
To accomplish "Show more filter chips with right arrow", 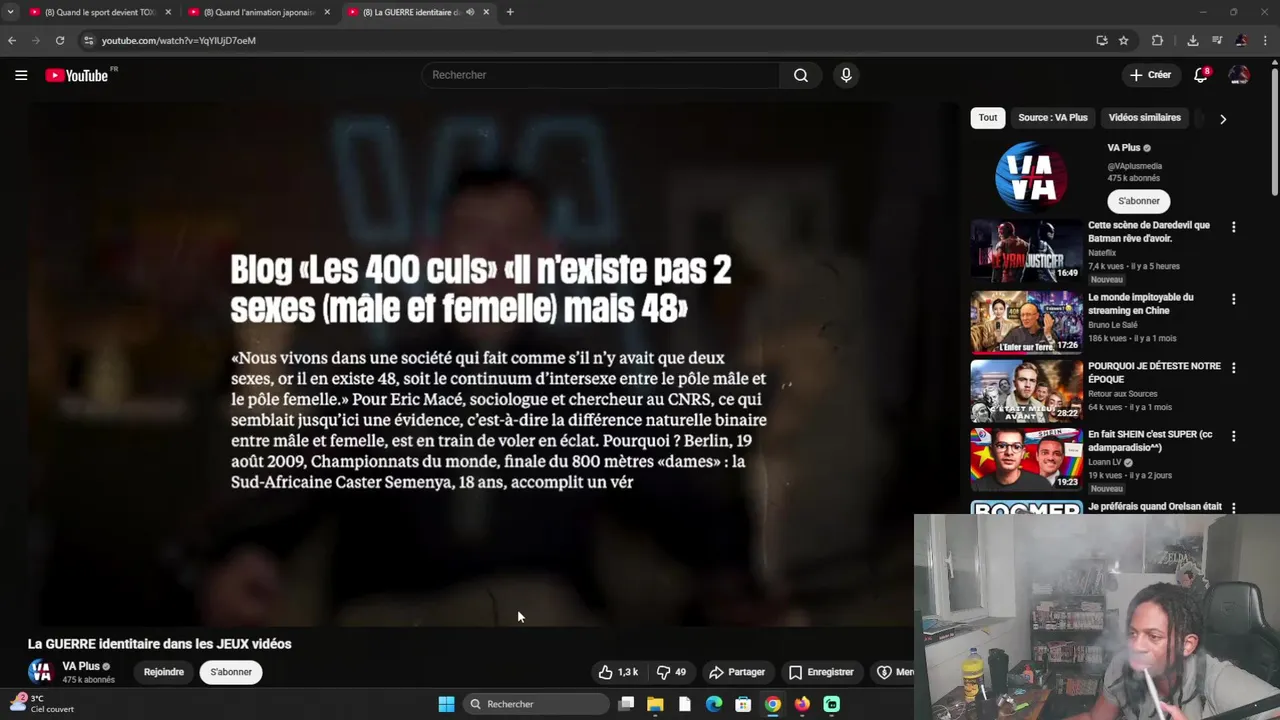I will coord(1222,119).
